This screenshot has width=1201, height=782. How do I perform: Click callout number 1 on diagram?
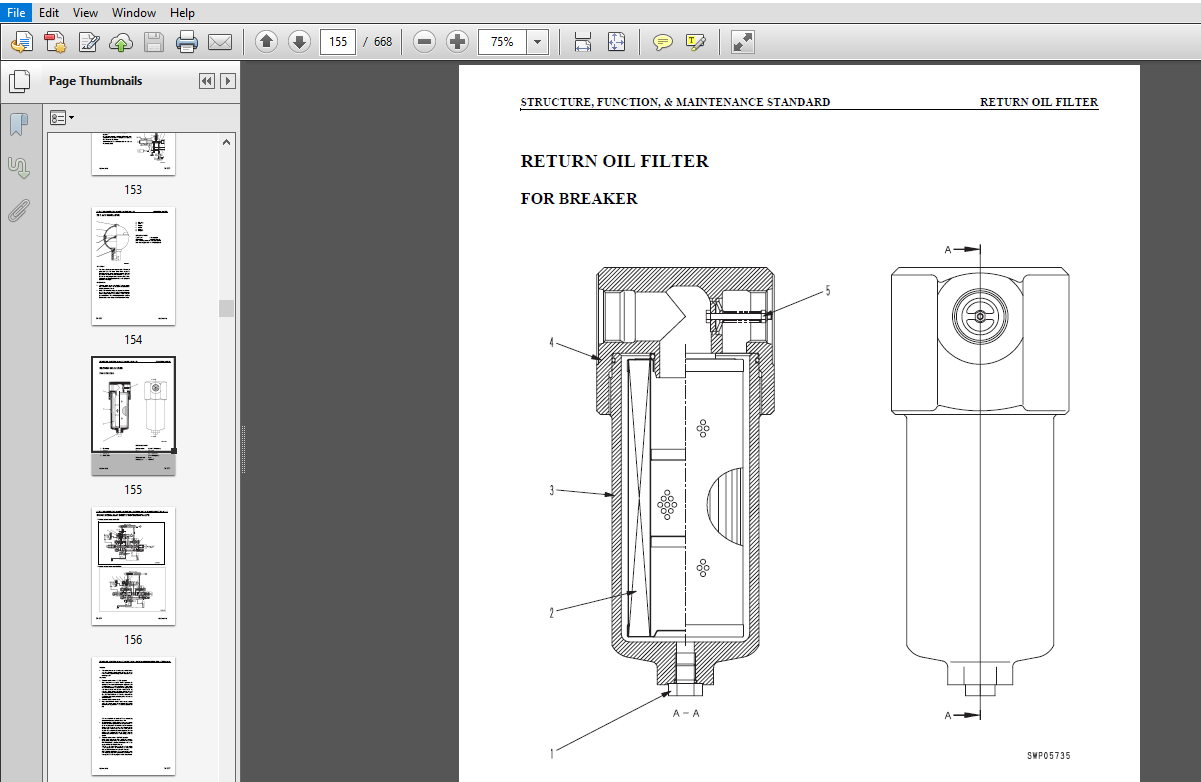[x=551, y=753]
